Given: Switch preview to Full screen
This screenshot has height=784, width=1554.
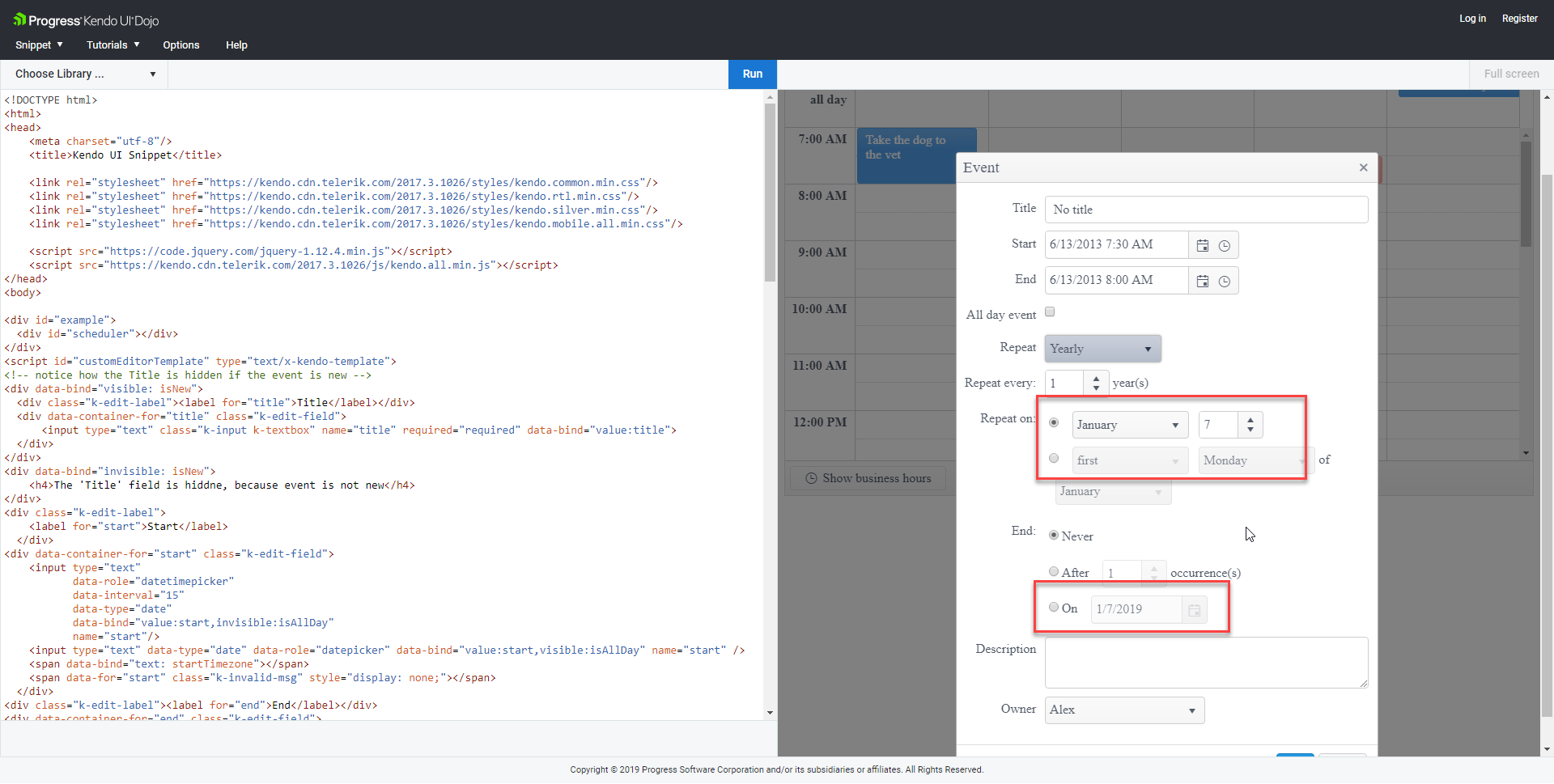Looking at the screenshot, I should tap(1511, 74).
